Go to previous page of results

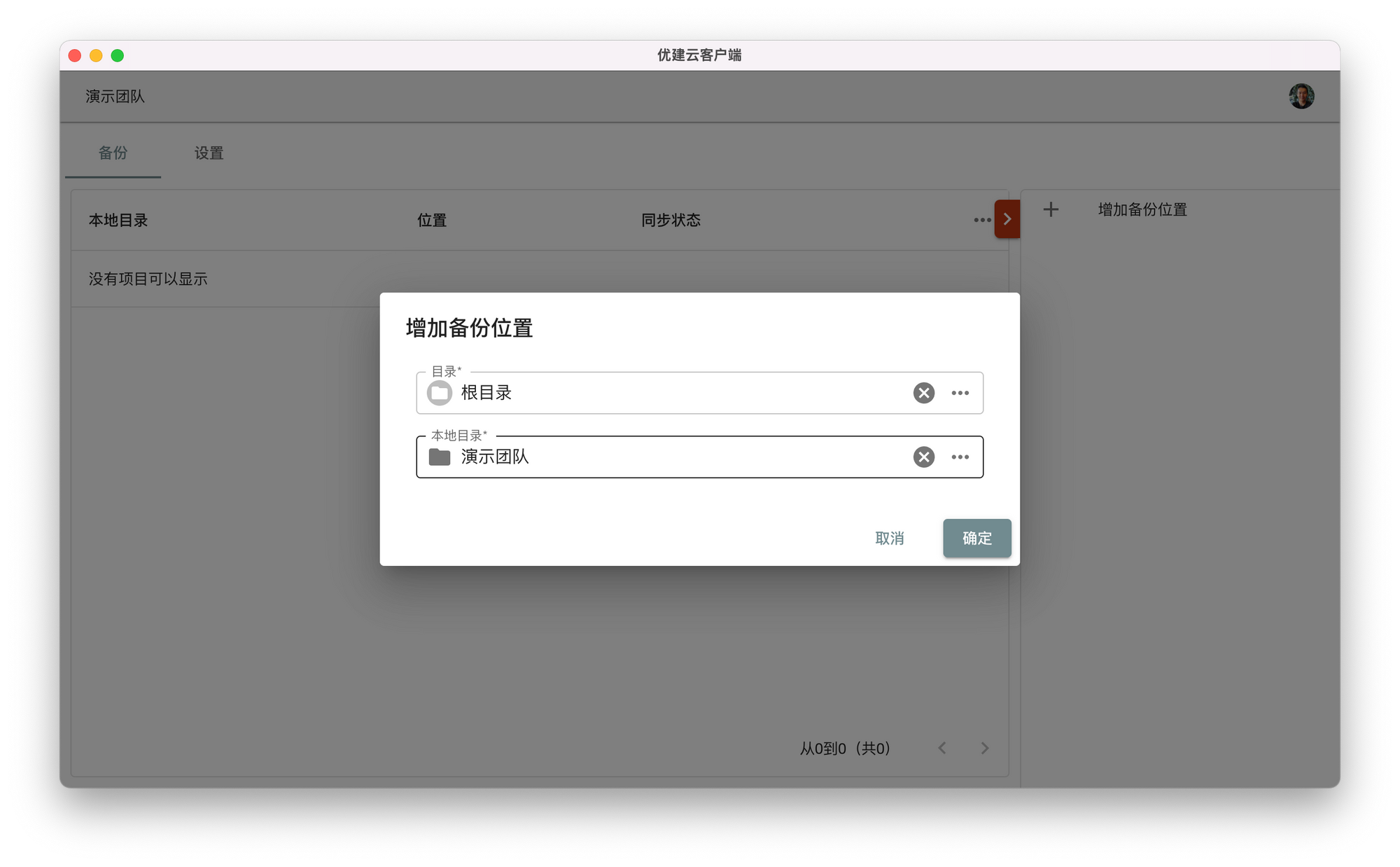942,748
